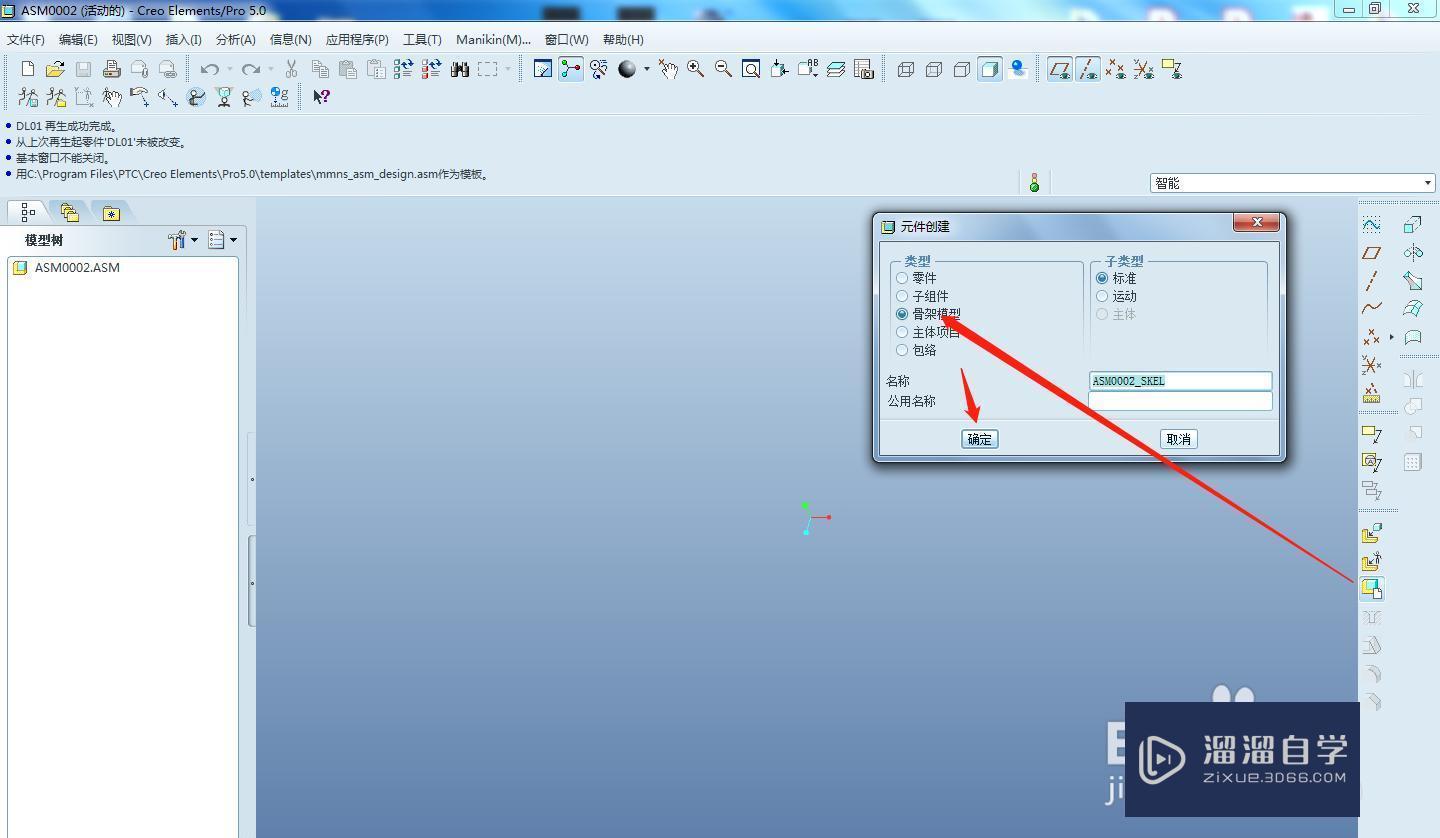Click the Repaint screen icon
Image resolution: width=1440 pixels, height=838 pixels.
pos(543,69)
